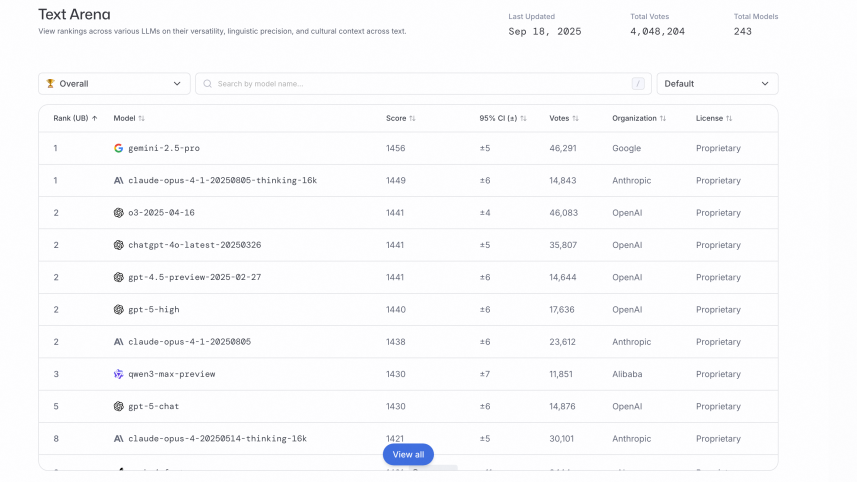The image size is (857, 482).
Task: Click the Model column header label
Action: 124,118
